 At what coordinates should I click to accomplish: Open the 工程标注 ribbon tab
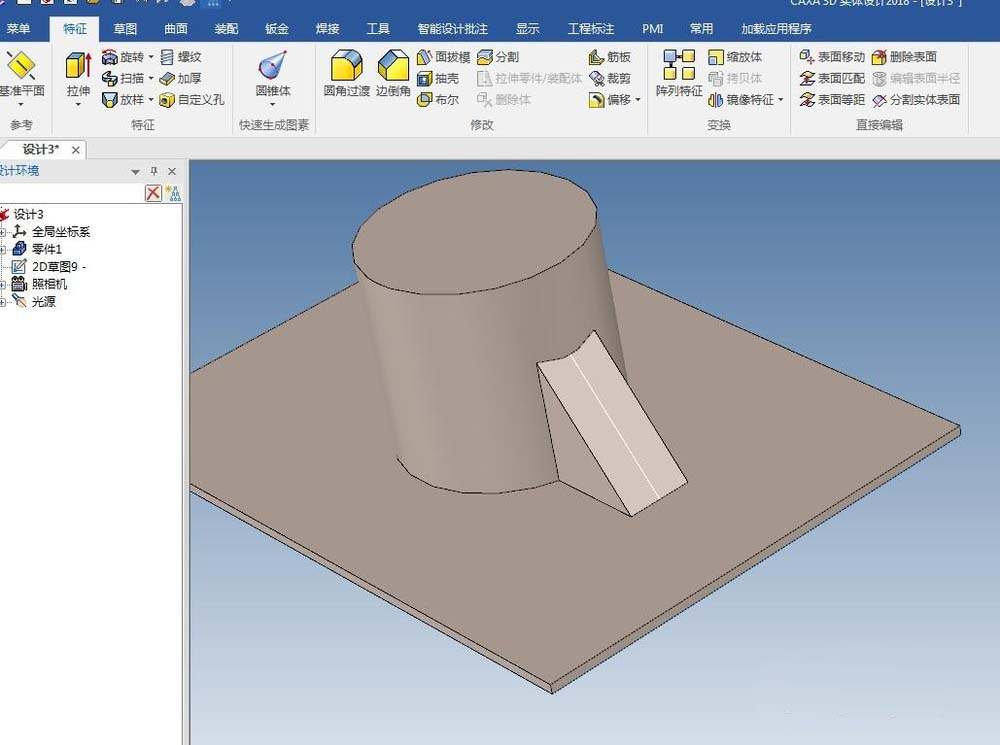click(x=591, y=29)
